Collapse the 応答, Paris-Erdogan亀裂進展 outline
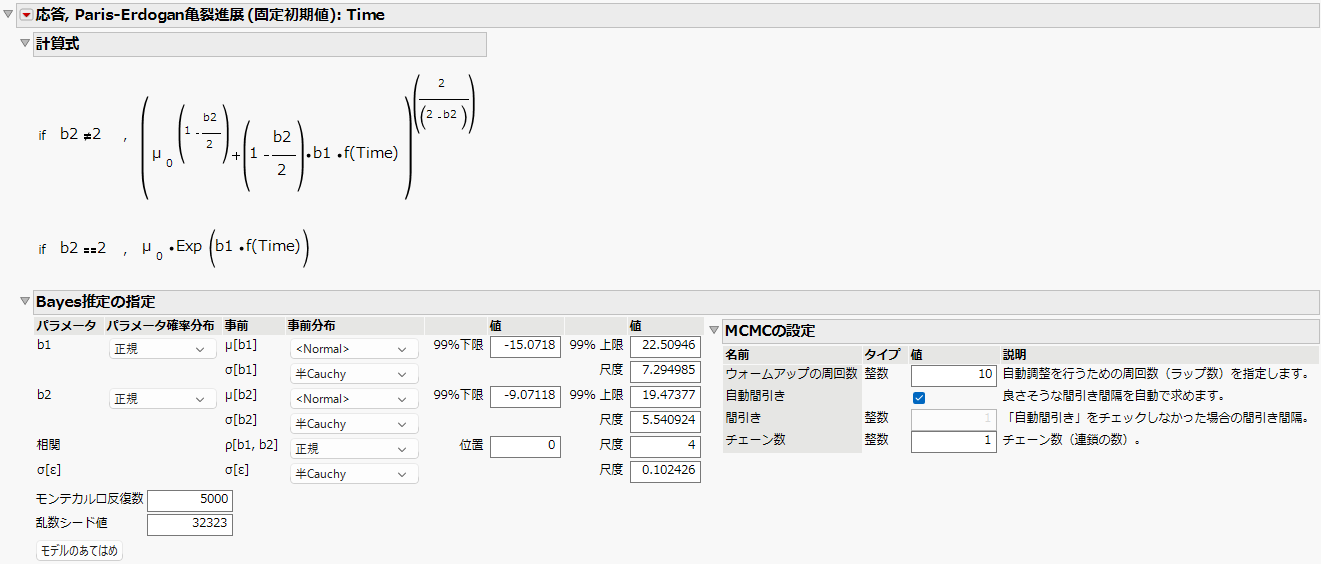The image size is (1321, 564). coord(9,15)
